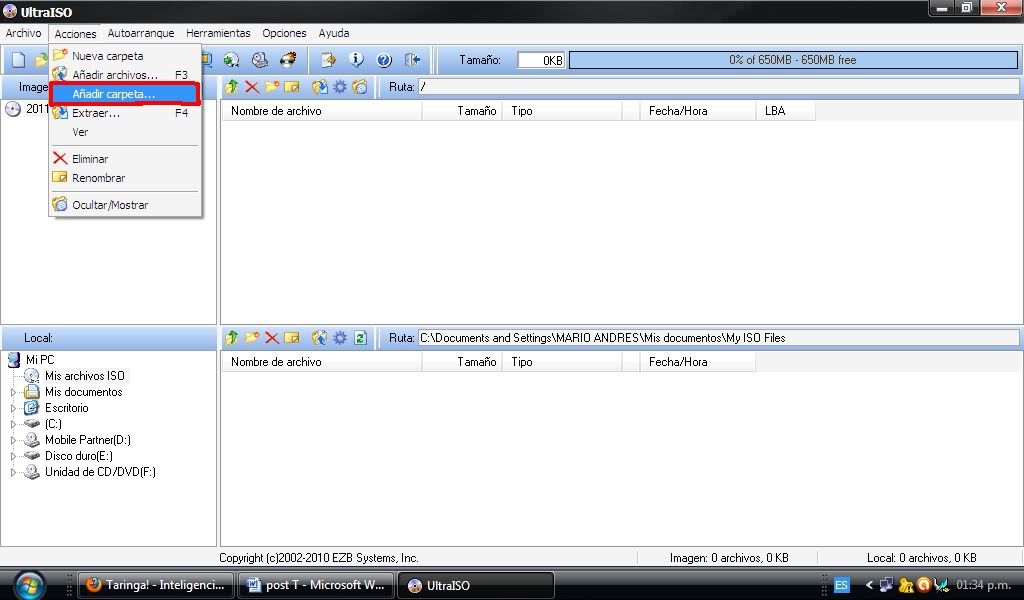Screen dimensions: 1024x600
Task: Click the red X delete icon in image toolbar
Action: [251, 87]
